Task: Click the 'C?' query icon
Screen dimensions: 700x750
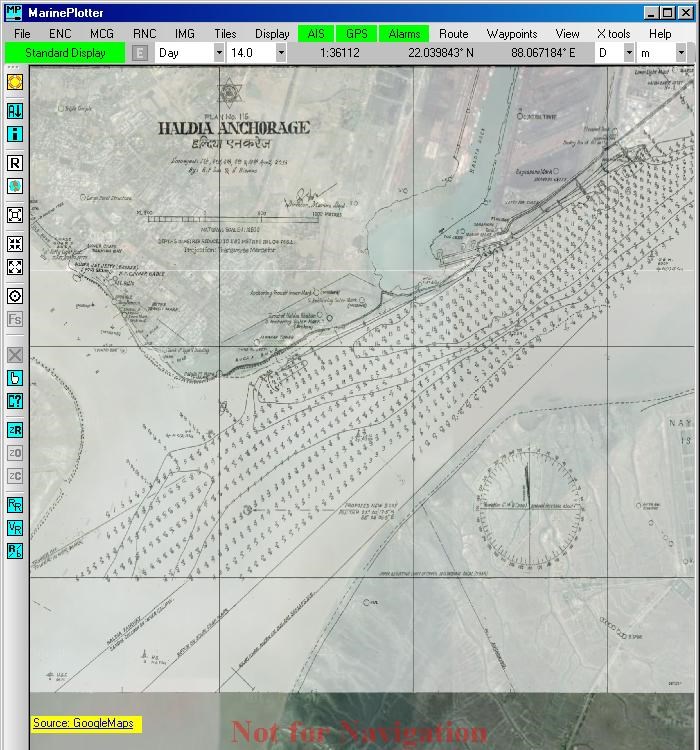Action: [x=15, y=401]
